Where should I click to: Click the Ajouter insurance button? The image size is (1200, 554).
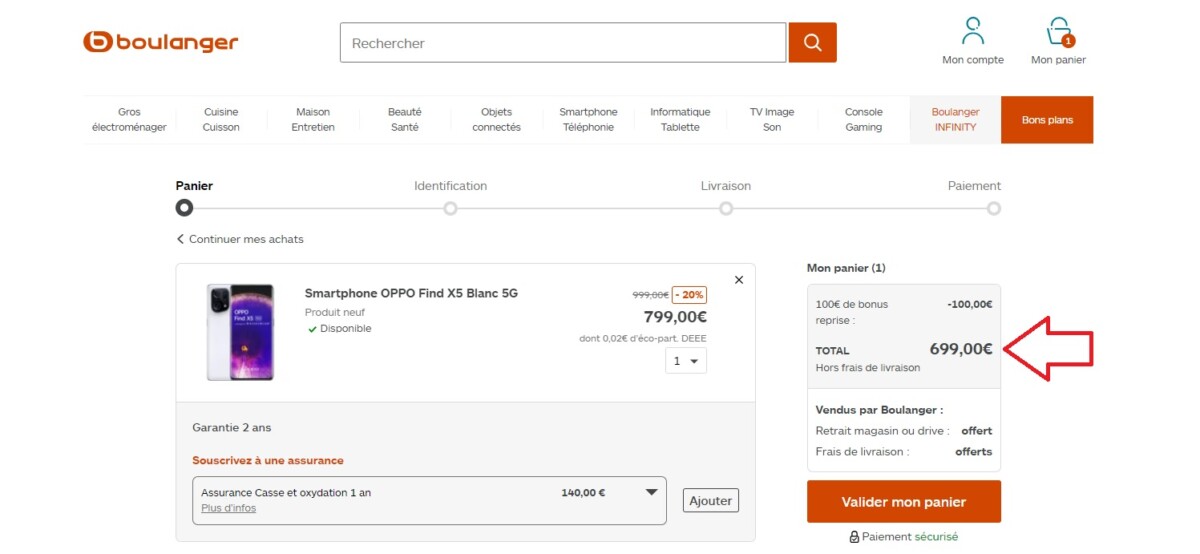click(x=711, y=500)
